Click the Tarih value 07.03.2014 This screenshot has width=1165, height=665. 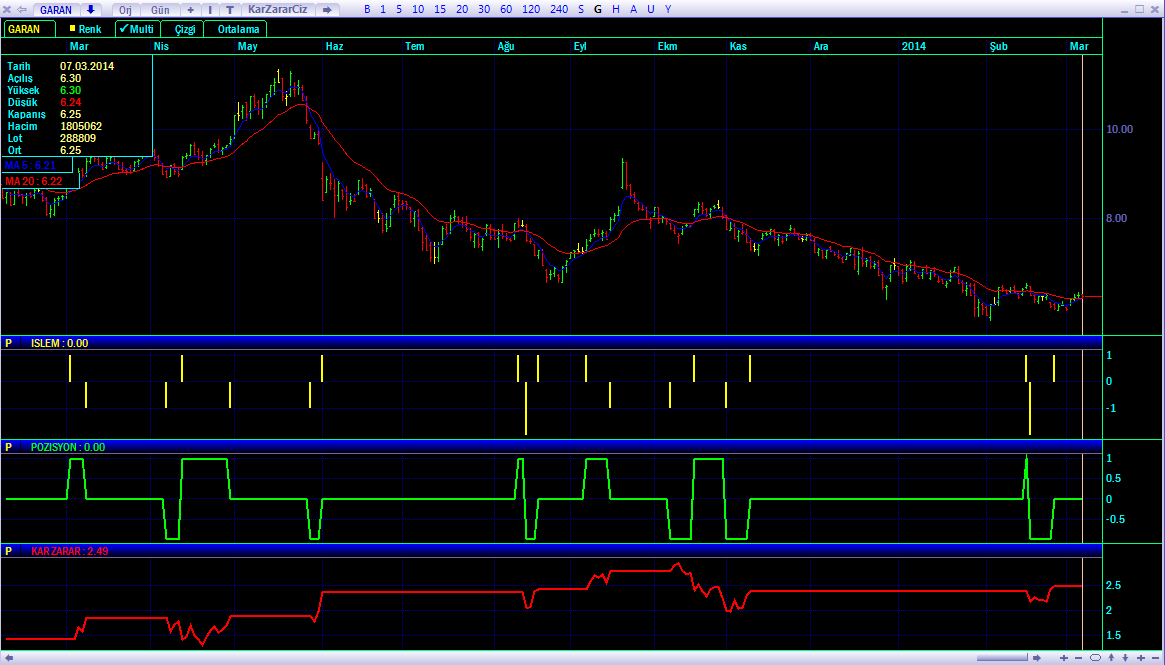pyautogui.click(x=87, y=66)
